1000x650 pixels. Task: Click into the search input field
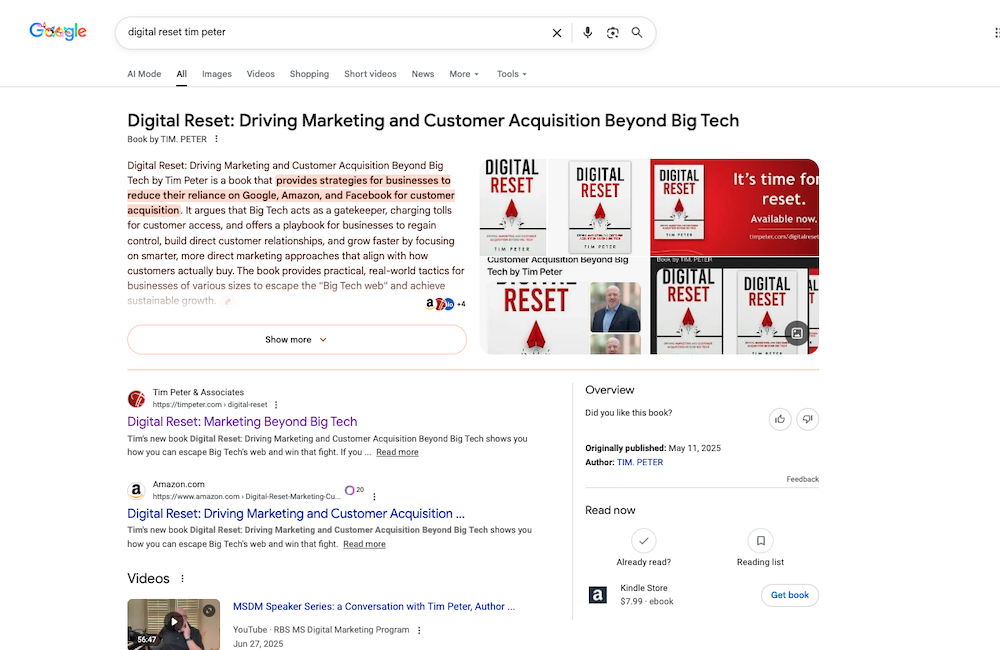(335, 33)
